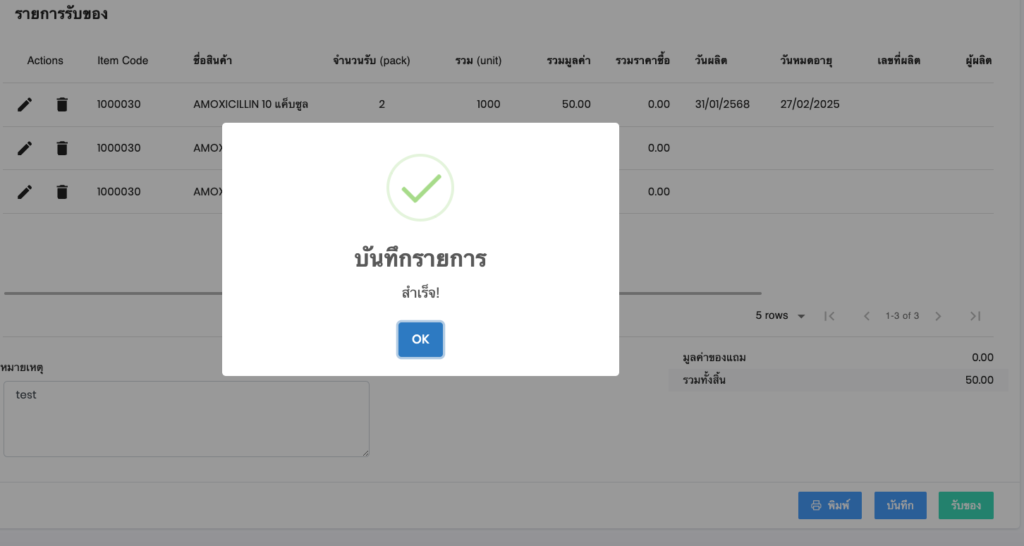Click the Item Code column header
Viewport: 1024px width, 546px height.
point(122,61)
